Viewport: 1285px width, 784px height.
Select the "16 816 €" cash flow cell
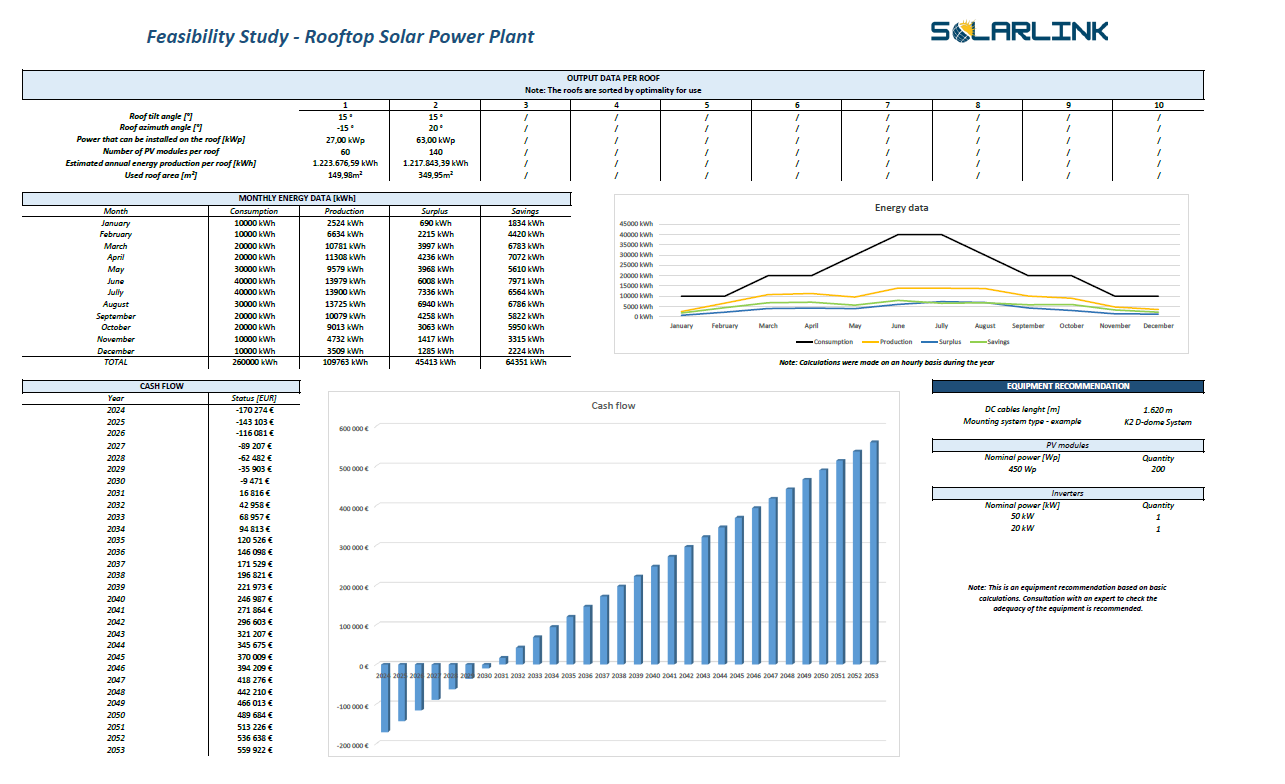pyautogui.click(x=254, y=493)
